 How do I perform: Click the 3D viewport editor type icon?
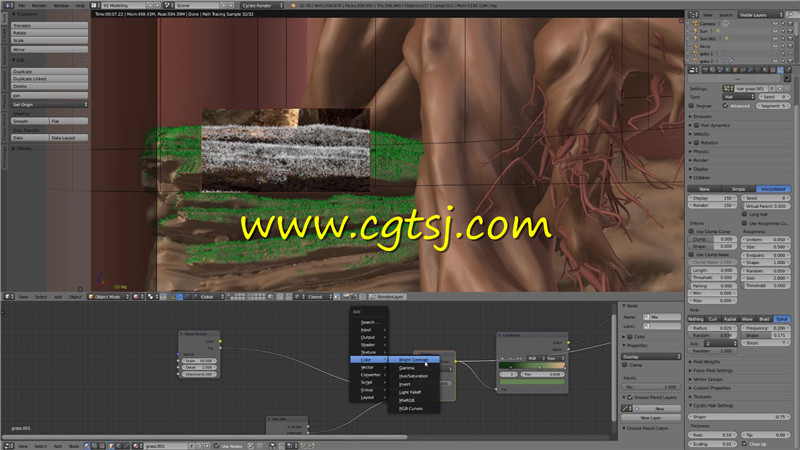(x=8, y=296)
